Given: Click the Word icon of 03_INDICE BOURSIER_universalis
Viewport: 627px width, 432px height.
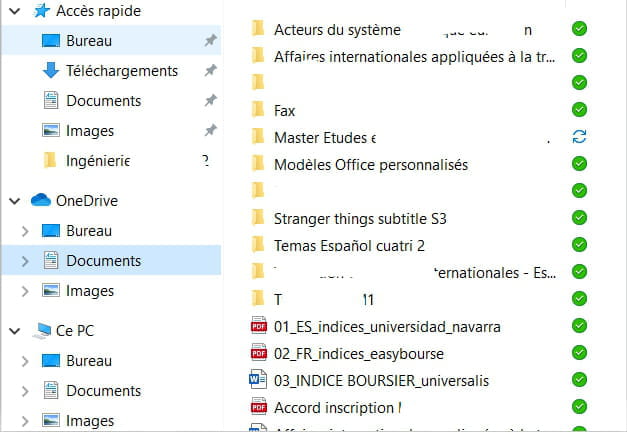Looking at the screenshot, I should coord(258,380).
